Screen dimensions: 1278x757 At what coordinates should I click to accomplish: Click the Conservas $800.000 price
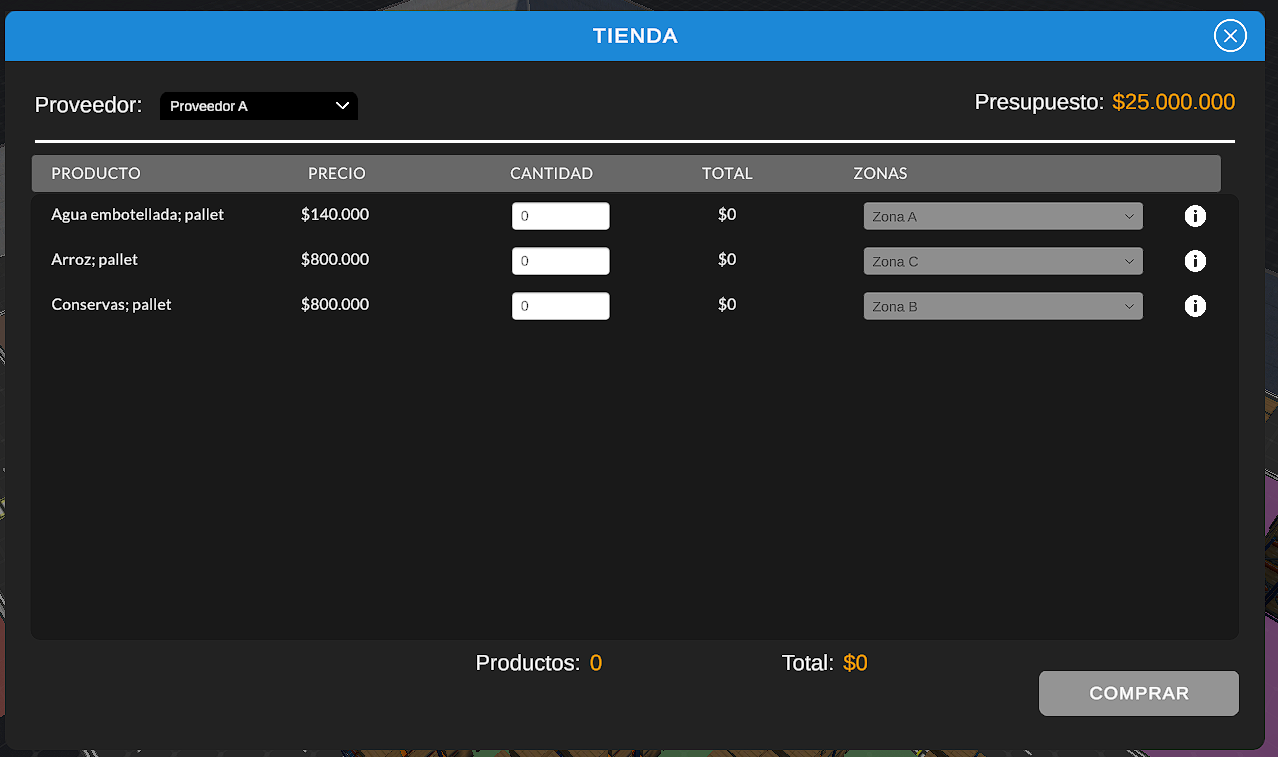click(335, 304)
